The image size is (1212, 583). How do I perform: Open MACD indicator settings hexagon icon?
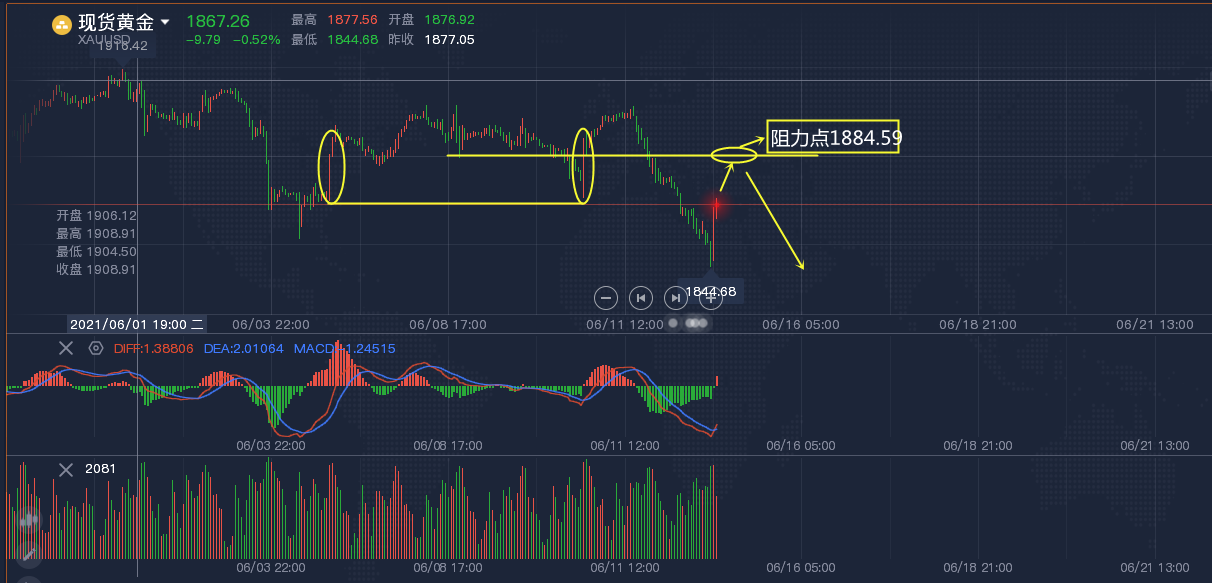coord(96,348)
